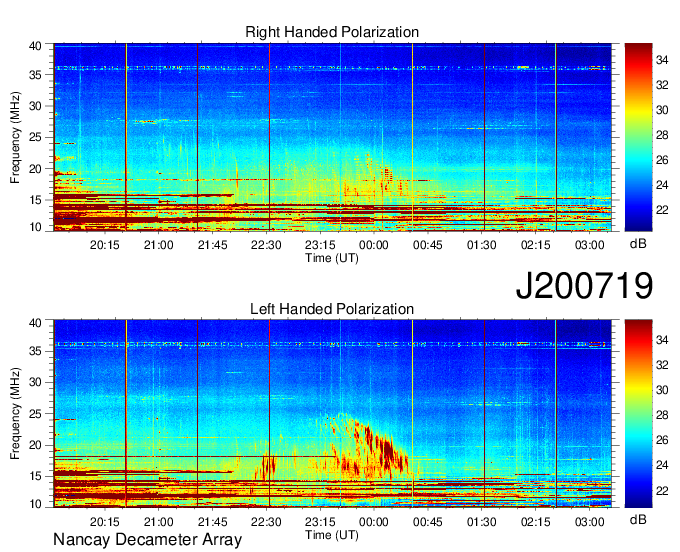Click the lower plot's Frequency (MHz) axis label

tap(15, 414)
